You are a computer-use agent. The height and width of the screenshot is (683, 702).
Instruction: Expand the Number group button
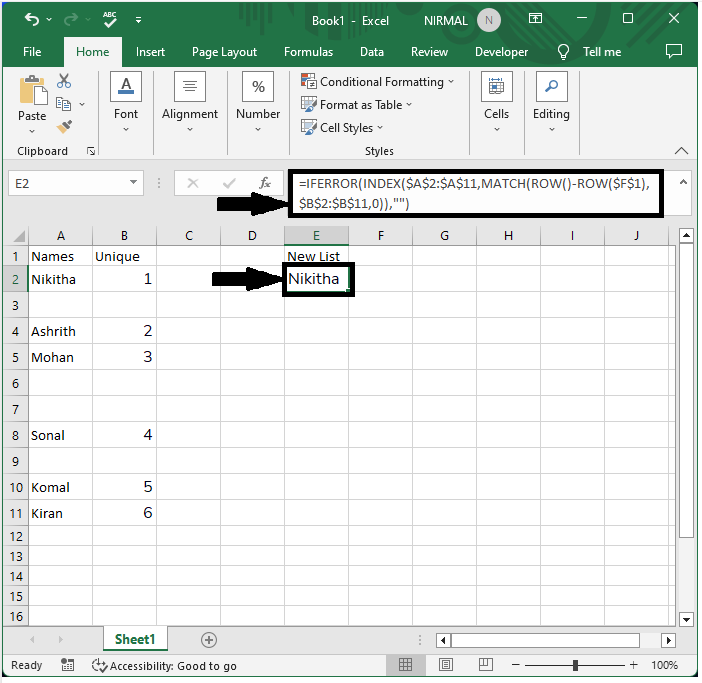pos(258,102)
